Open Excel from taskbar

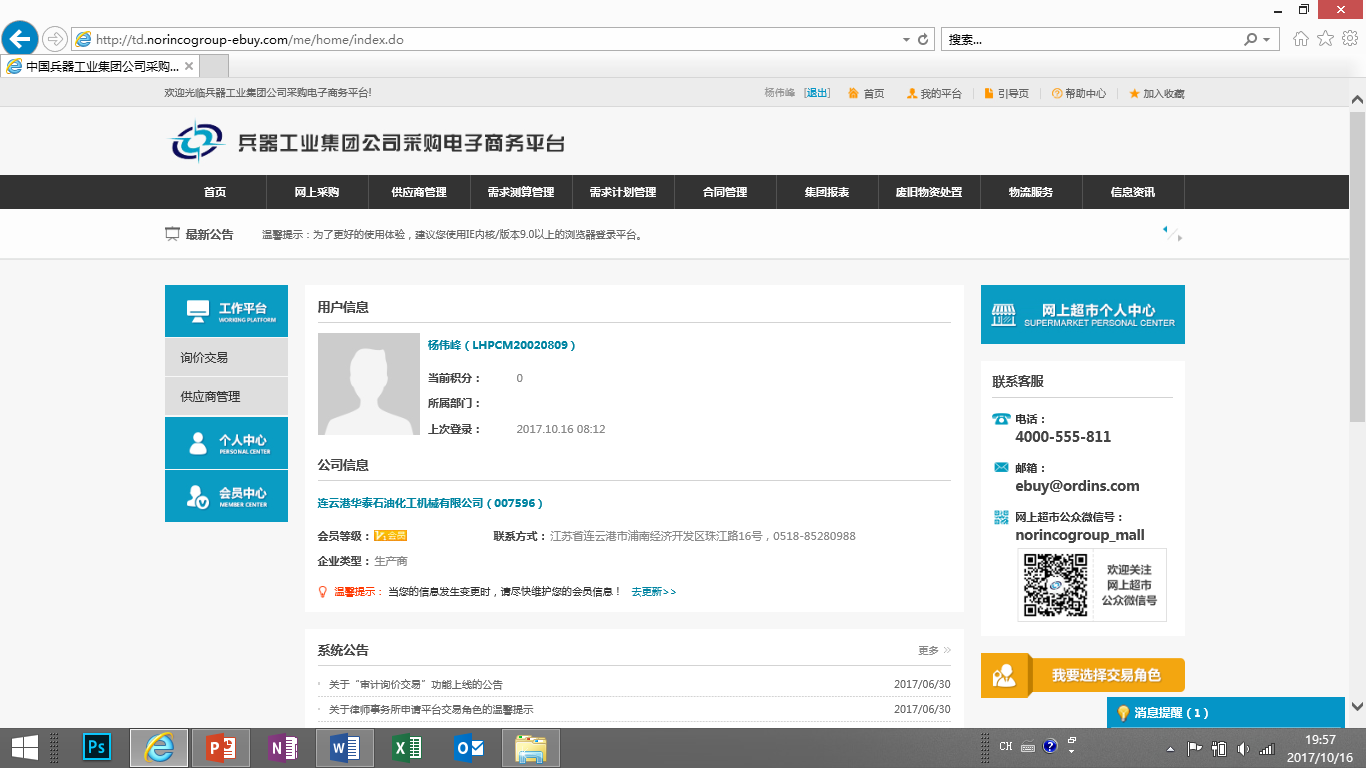point(406,747)
